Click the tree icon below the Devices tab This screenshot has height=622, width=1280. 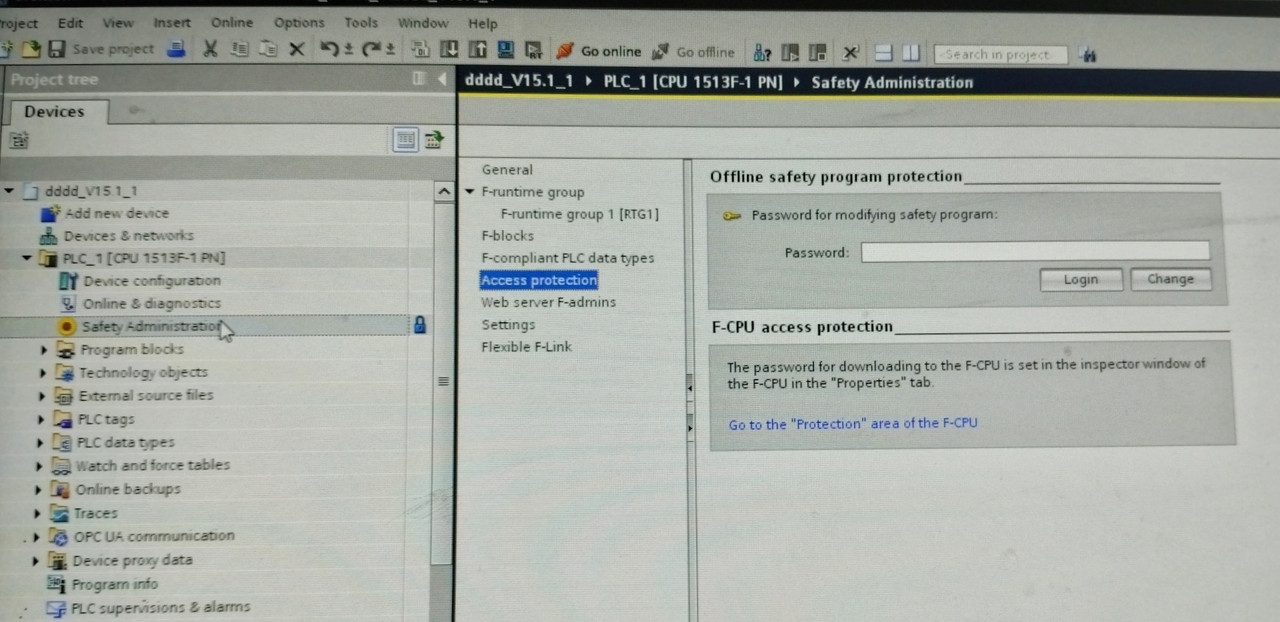20,141
